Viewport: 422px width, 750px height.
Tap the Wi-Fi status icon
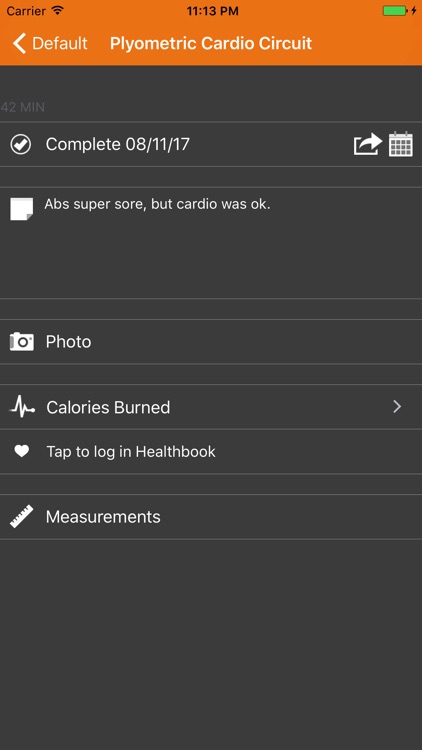pos(58,11)
